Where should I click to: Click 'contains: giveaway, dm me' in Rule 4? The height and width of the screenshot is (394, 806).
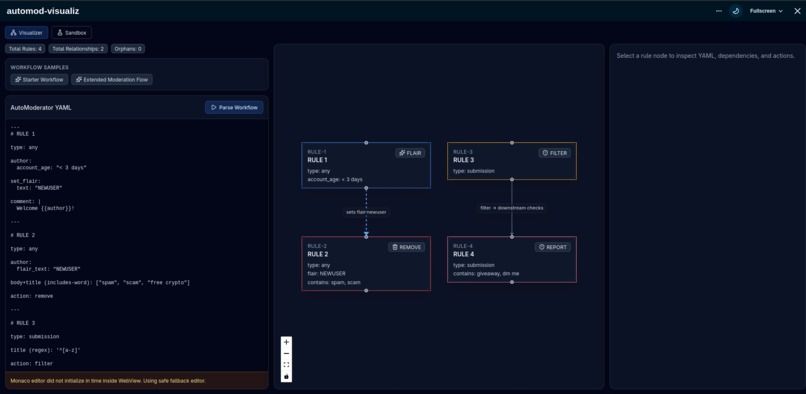coord(486,274)
